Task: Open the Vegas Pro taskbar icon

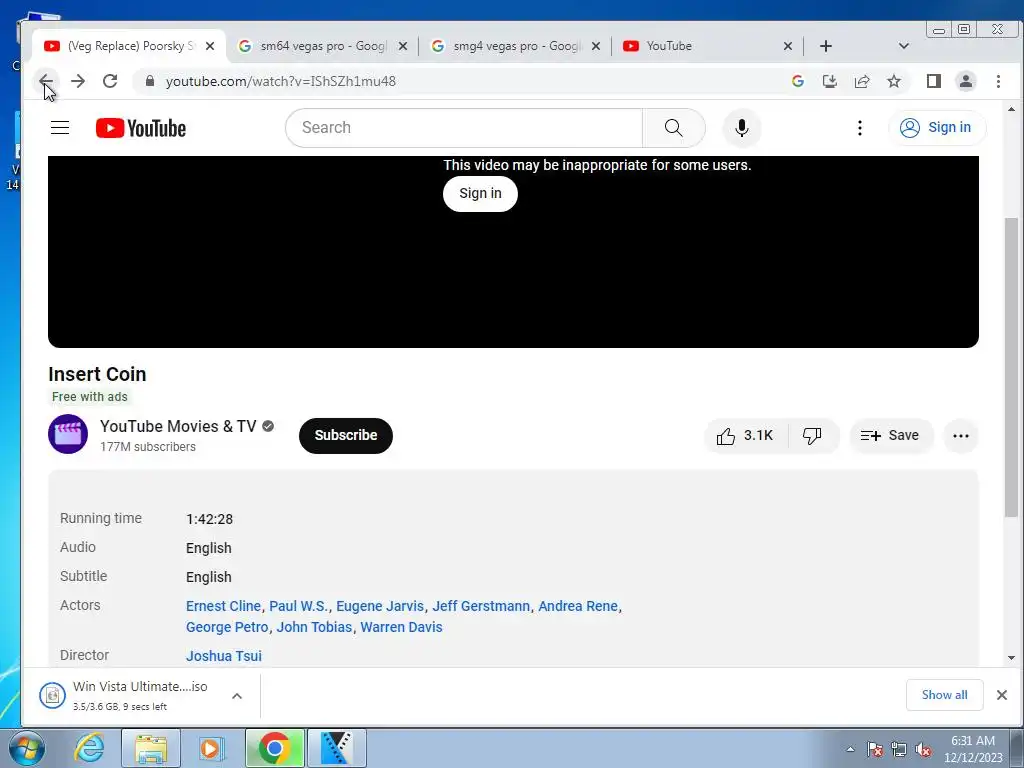Action: coord(337,748)
